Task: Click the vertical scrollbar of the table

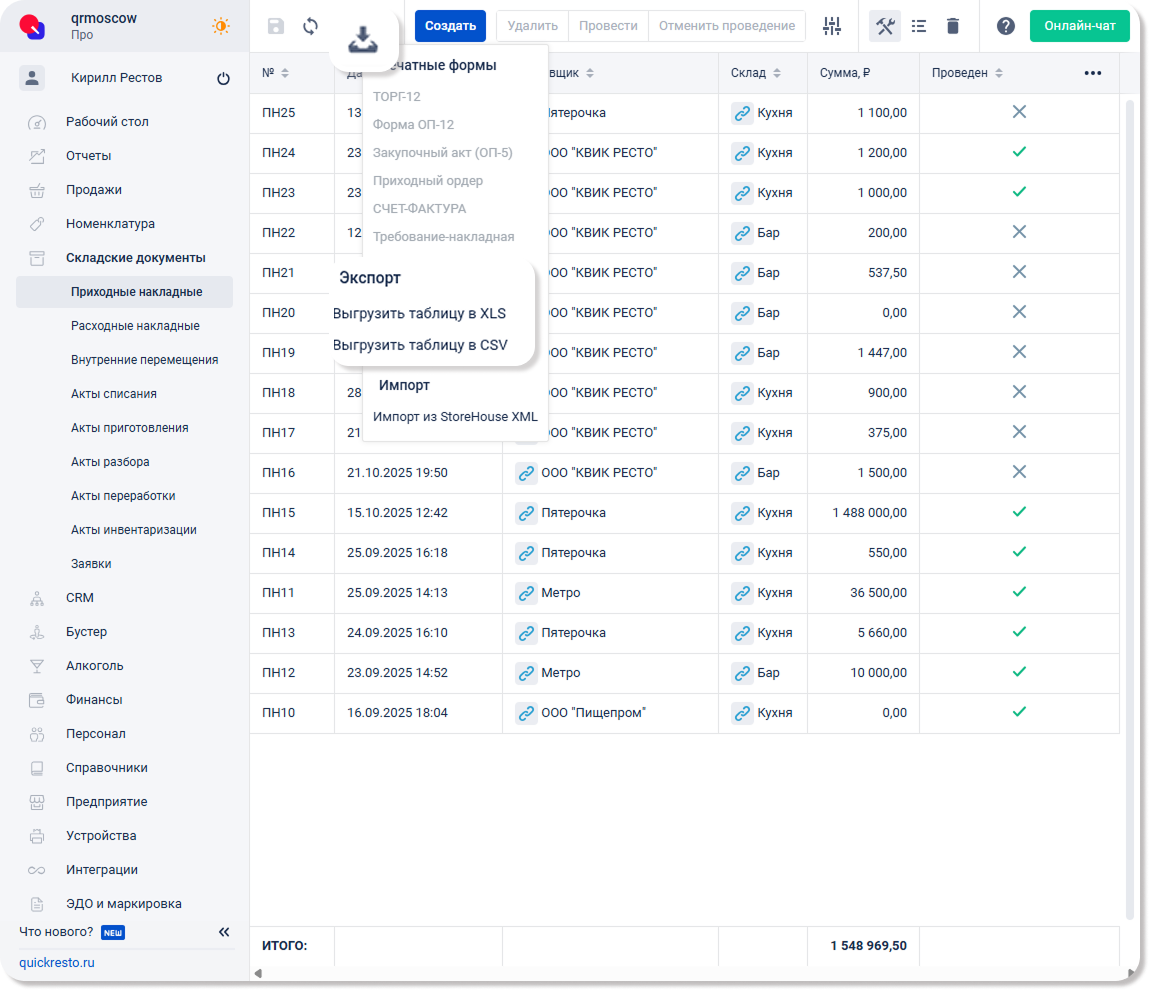Action: point(1130,500)
